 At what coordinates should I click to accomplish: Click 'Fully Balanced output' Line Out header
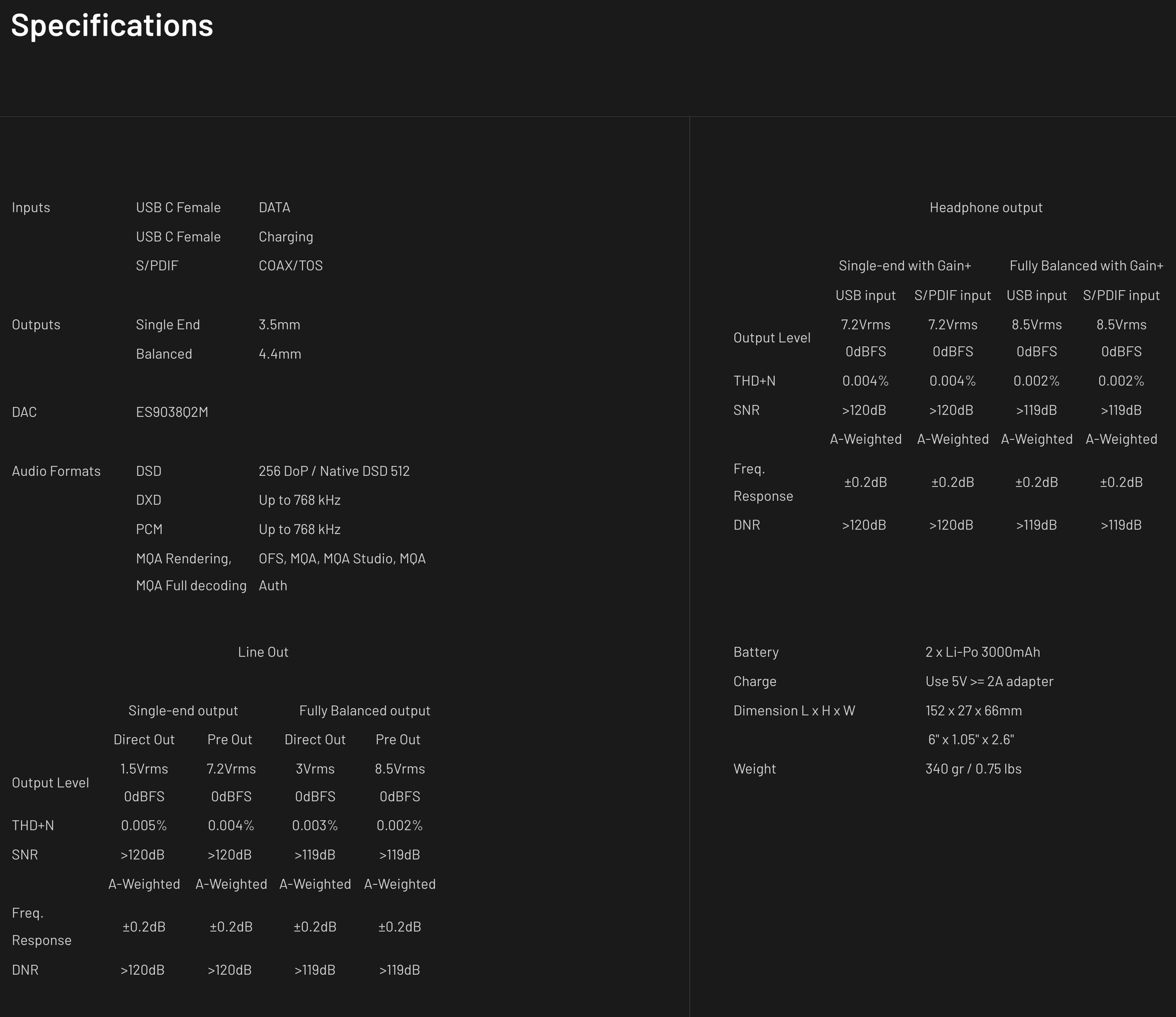[x=364, y=710]
